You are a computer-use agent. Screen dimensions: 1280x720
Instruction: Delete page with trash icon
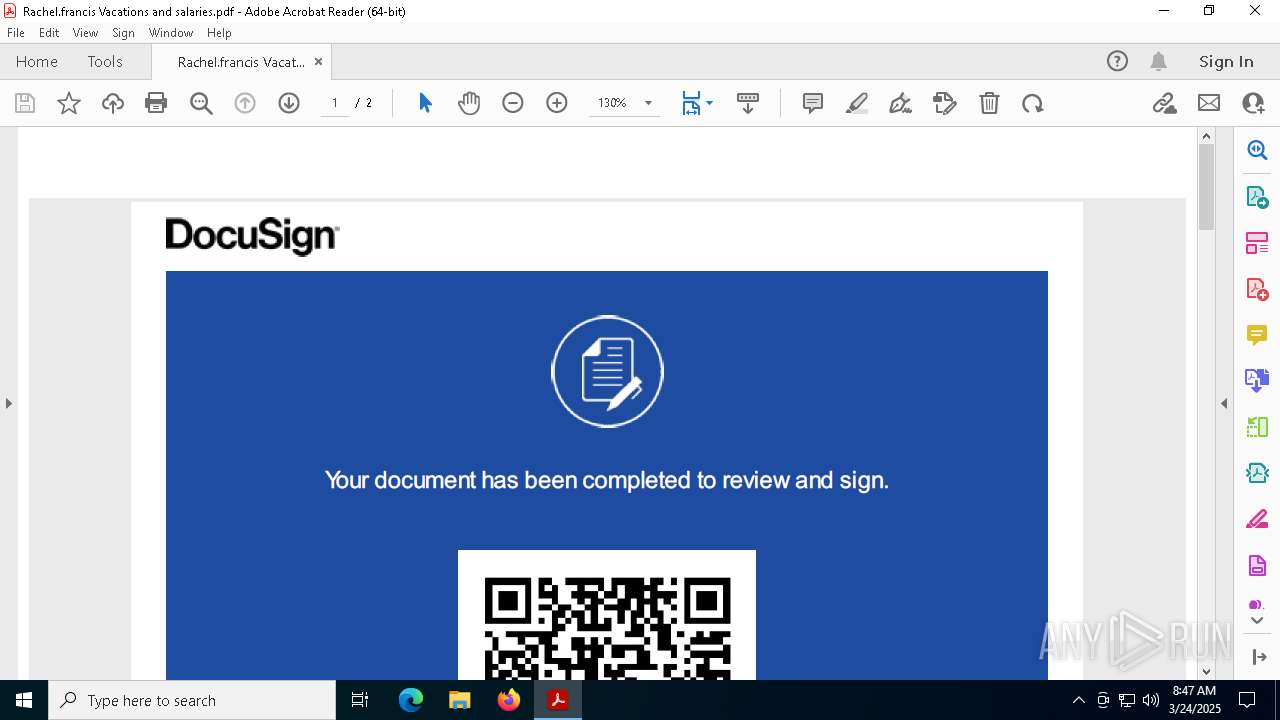[989, 103]
